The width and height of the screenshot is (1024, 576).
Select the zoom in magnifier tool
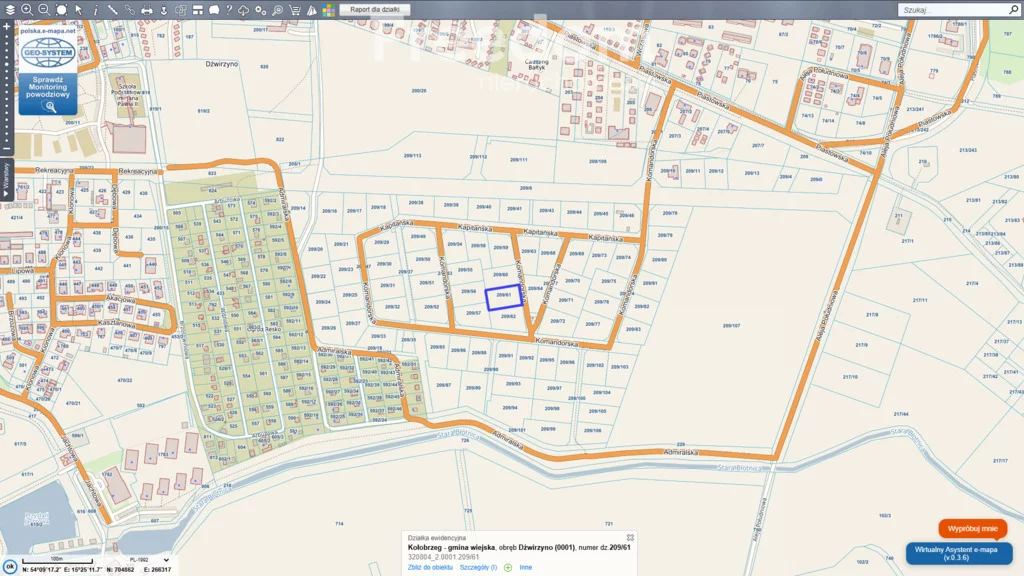(27, 9)
